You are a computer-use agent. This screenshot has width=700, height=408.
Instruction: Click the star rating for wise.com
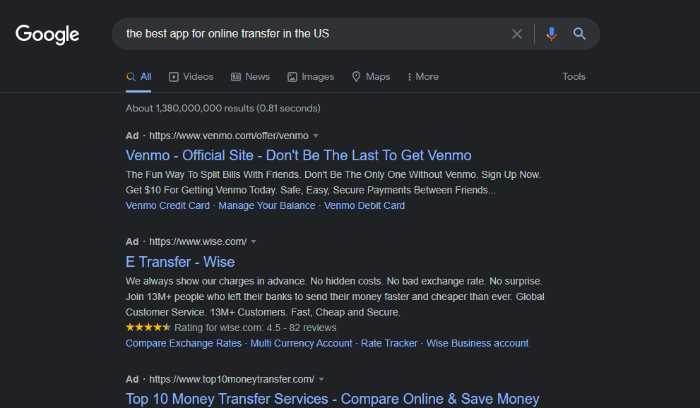(x=148, y=328)
